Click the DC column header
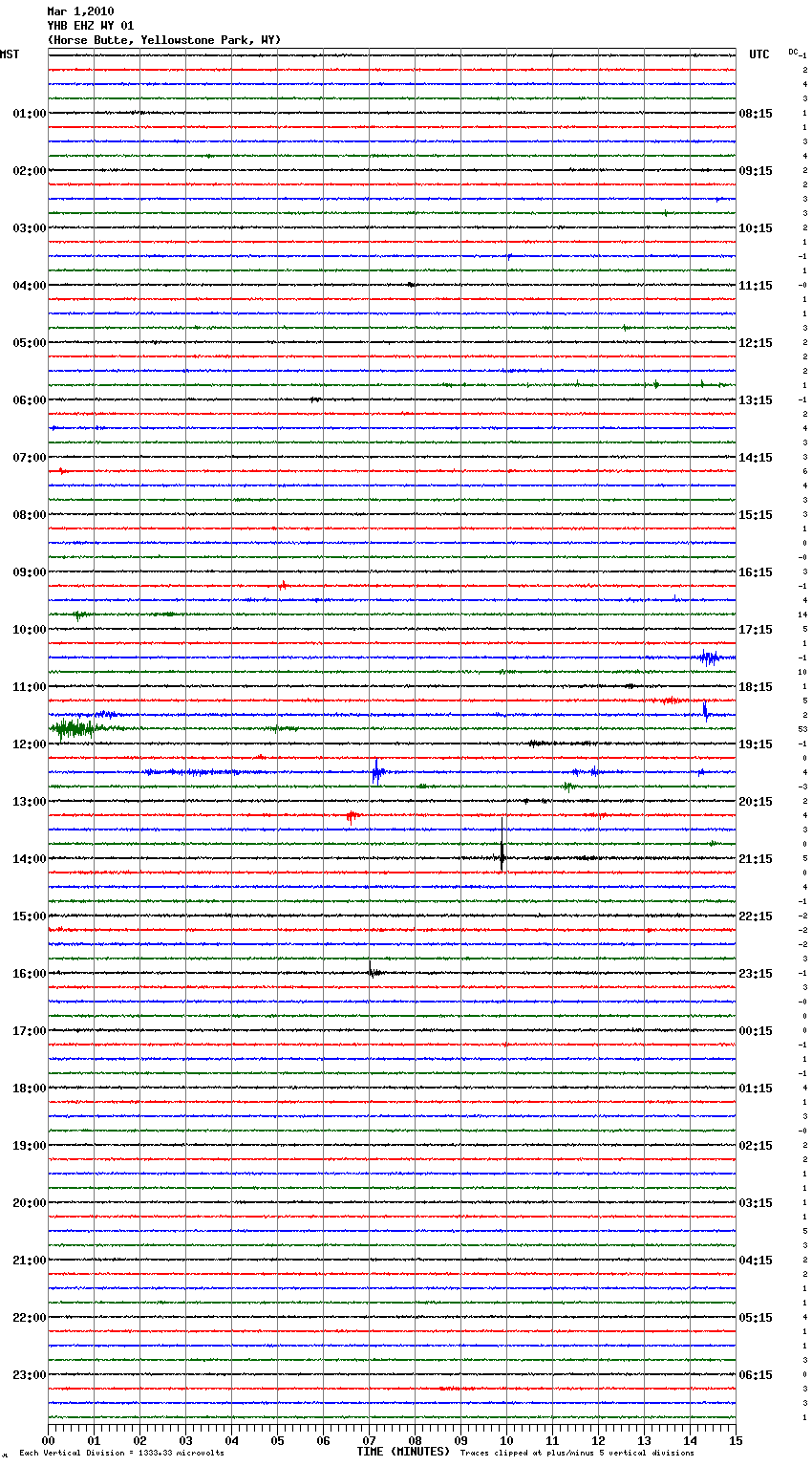Image resolution: width=812 pixels, height=1466 pixels. [x=793, y=52]
